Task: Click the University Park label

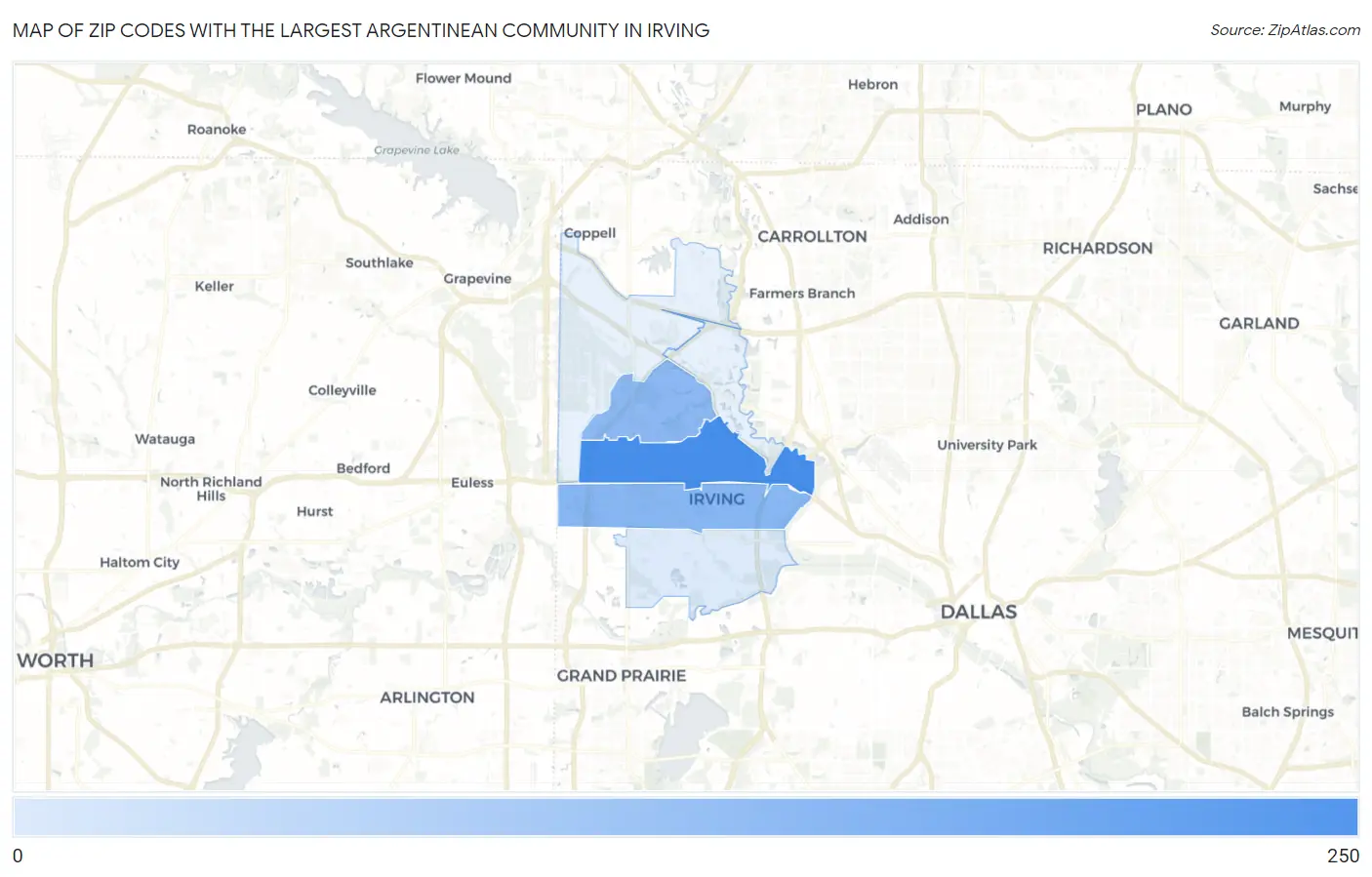Action: (x=988, y=445)
